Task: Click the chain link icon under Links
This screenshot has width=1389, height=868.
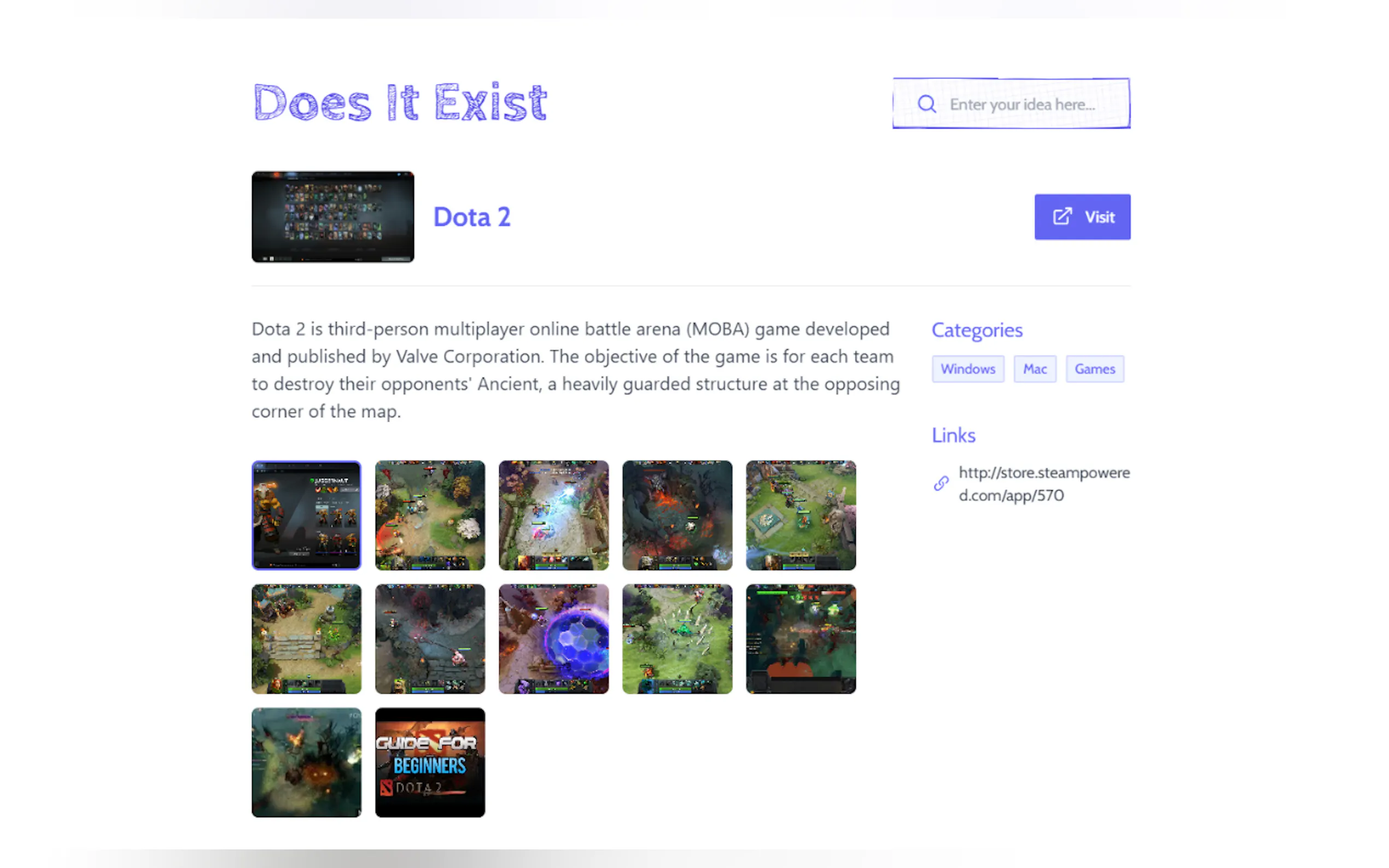Action: coord(941,483)
